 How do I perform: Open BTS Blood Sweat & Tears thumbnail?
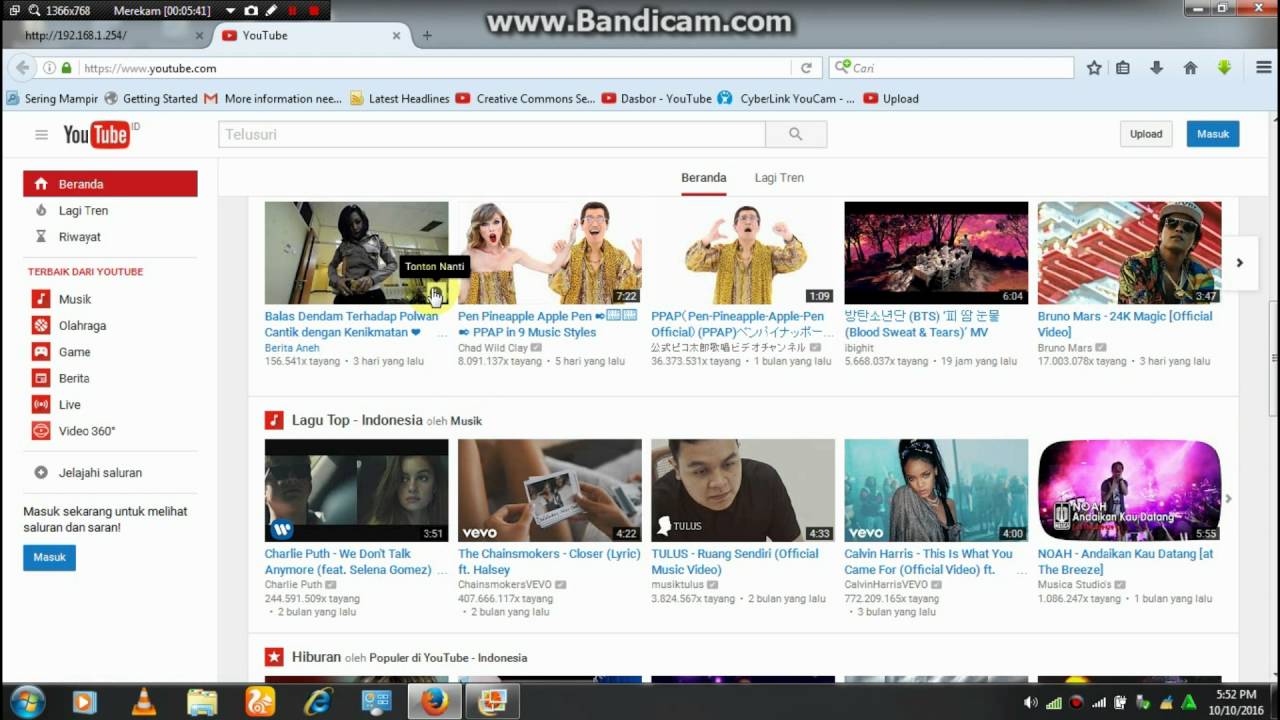[x=936, y=253]
